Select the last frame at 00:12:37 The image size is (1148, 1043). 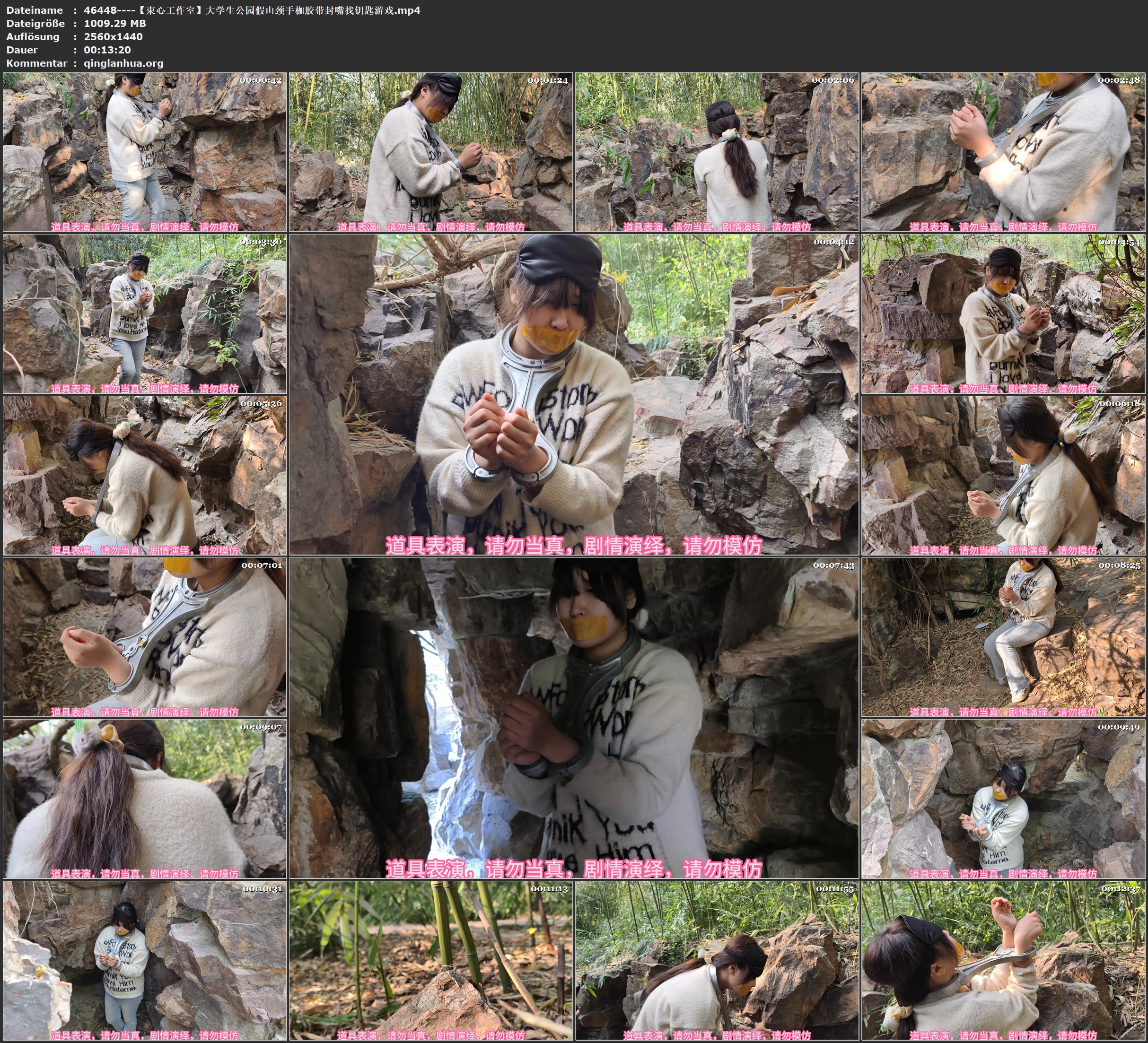[1003, 960]
